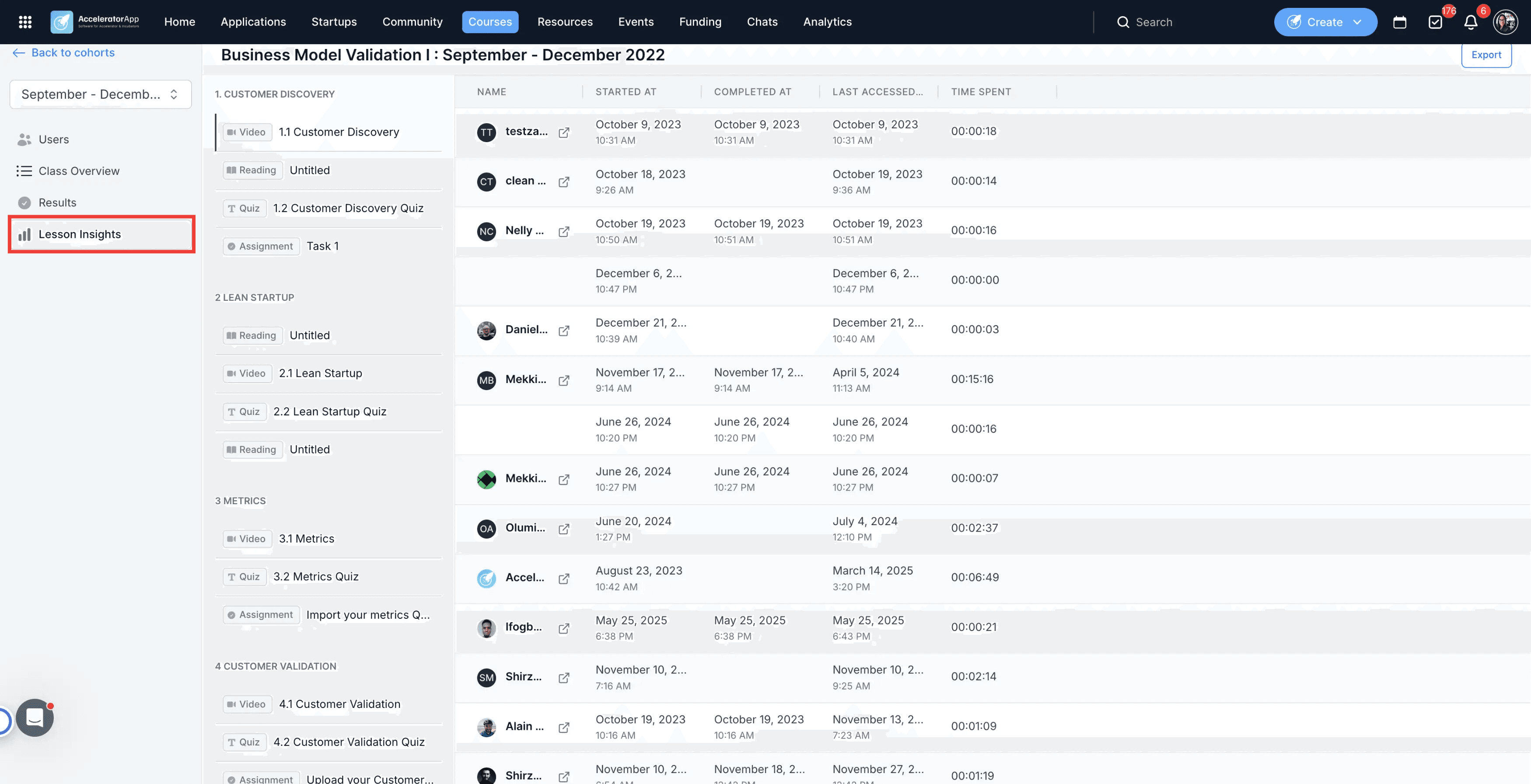The image size is (1531, 784).
Task: Open Ifogb... profile external link icon
Action: coord(564,628)
